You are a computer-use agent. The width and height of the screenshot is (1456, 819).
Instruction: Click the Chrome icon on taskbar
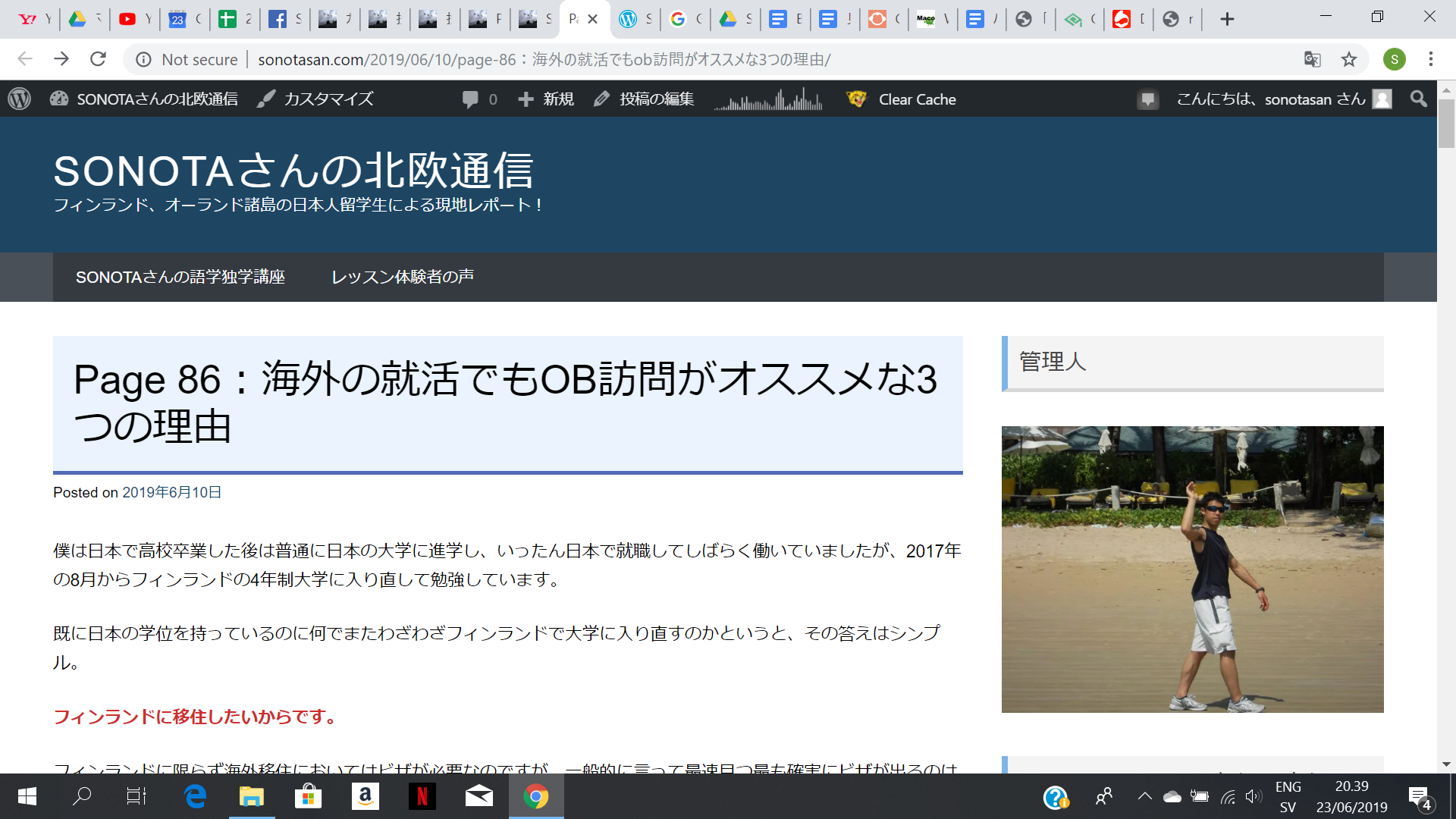point(535,796)
